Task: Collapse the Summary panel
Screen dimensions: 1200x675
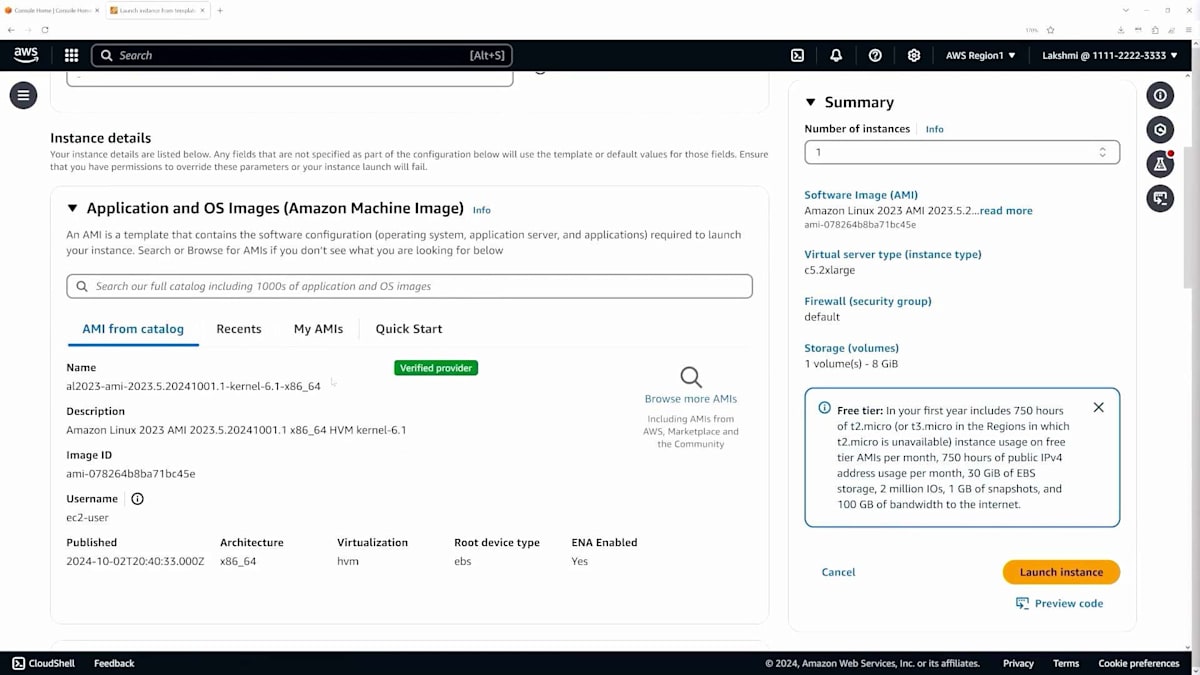Action: 811,103
